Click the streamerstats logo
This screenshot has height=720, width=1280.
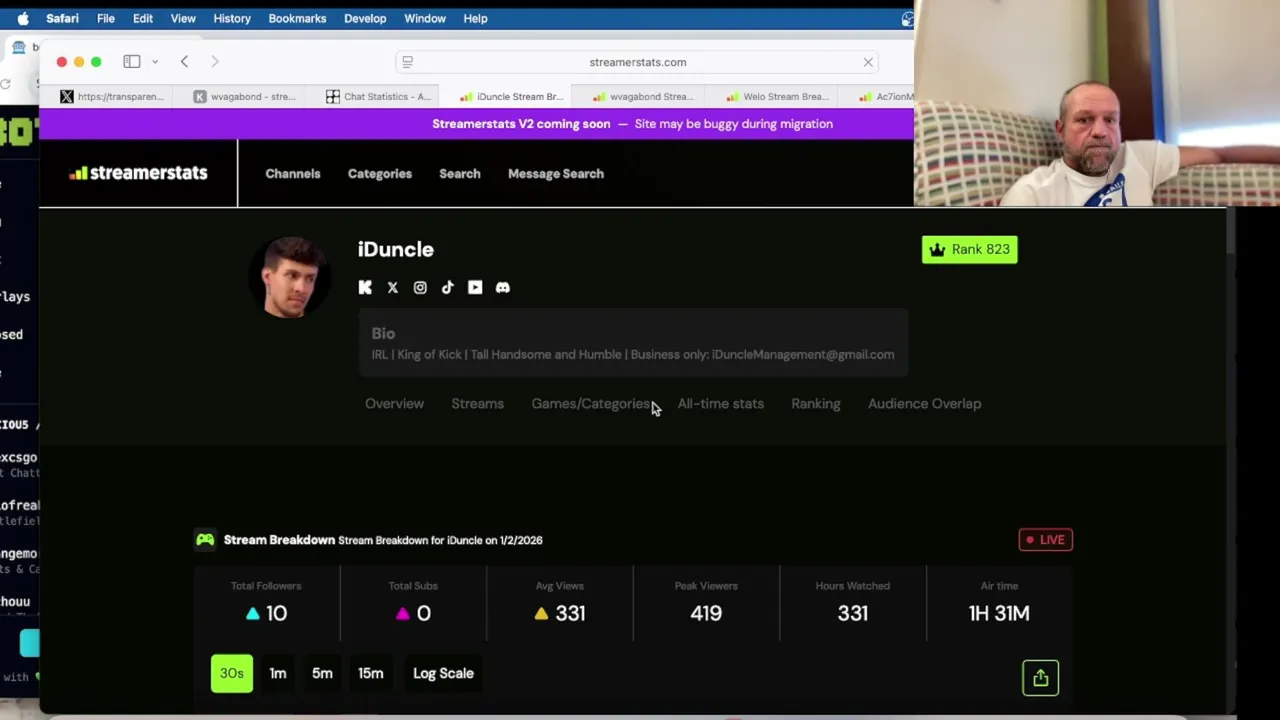click(x=138, y=173)
